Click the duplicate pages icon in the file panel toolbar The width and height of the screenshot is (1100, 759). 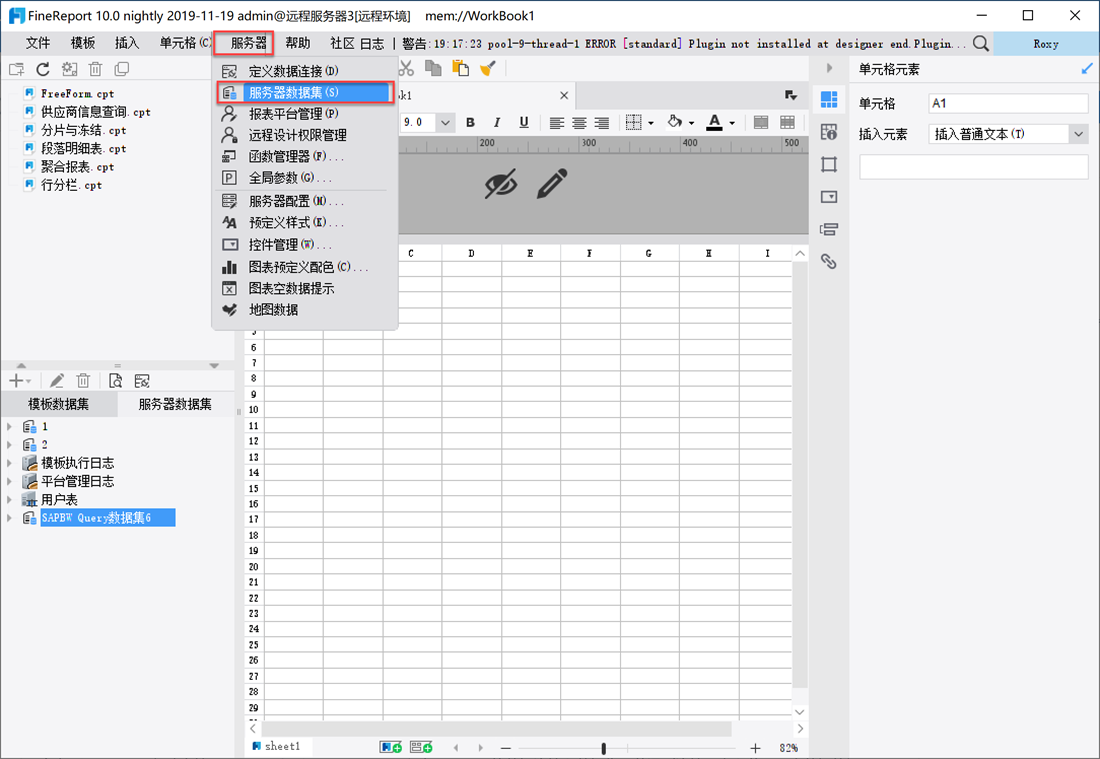(x=122, y=69)
